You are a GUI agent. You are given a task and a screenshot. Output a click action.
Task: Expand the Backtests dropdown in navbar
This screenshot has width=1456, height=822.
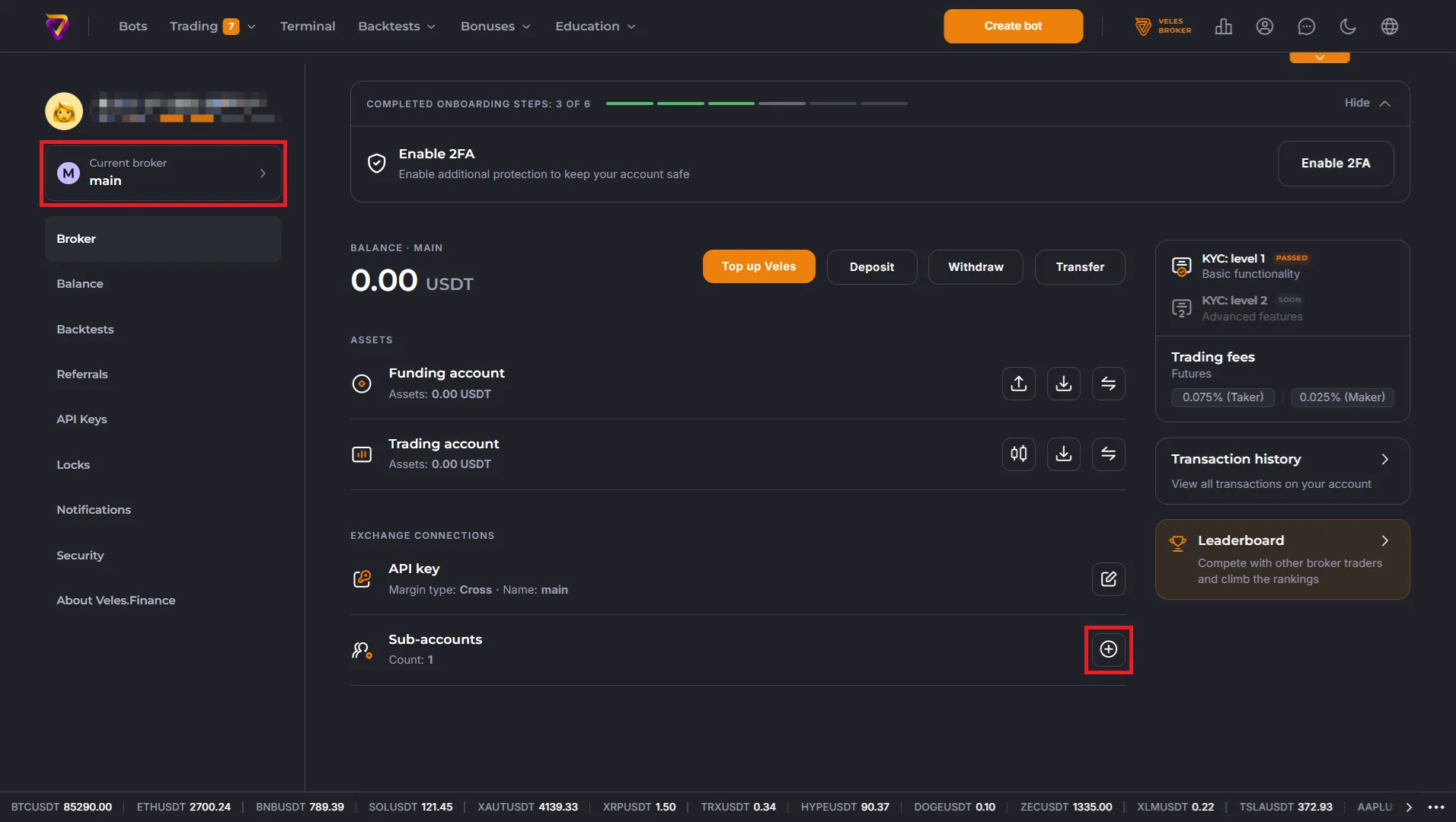pos(397,26)
